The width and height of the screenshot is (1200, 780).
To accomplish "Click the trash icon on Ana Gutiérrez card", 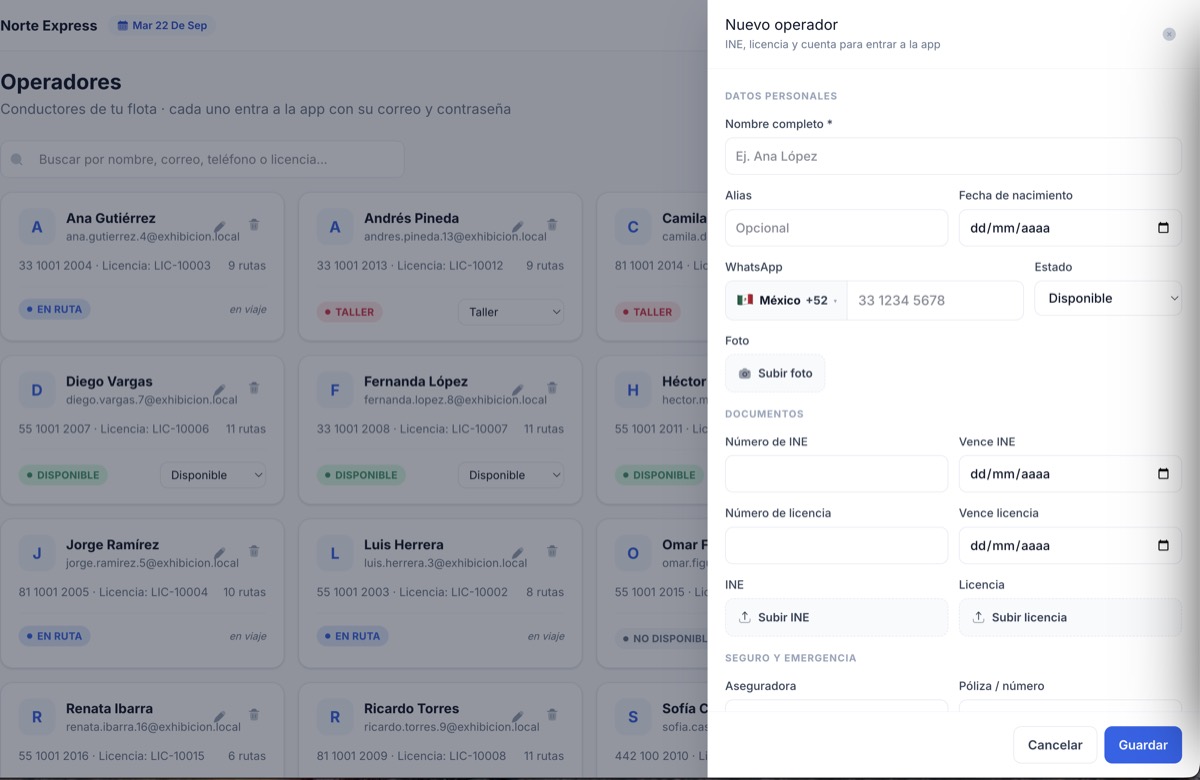I will [254, 226].
